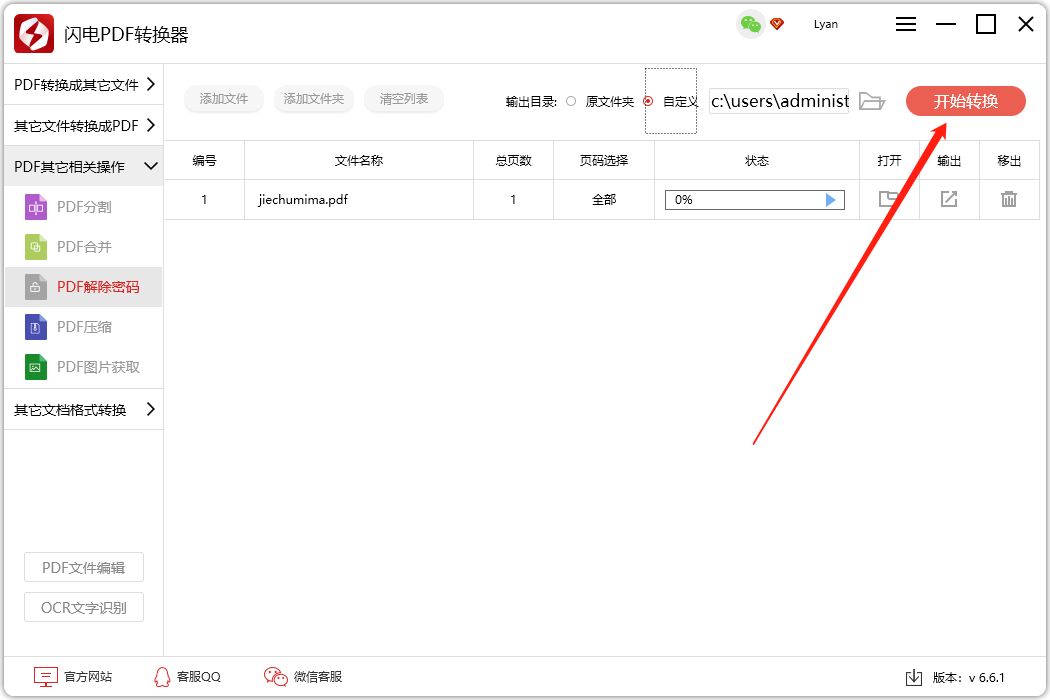The image size is (1050, 700).
Task: Click the 客服QQ penguin icon
Action: [162, 677]
